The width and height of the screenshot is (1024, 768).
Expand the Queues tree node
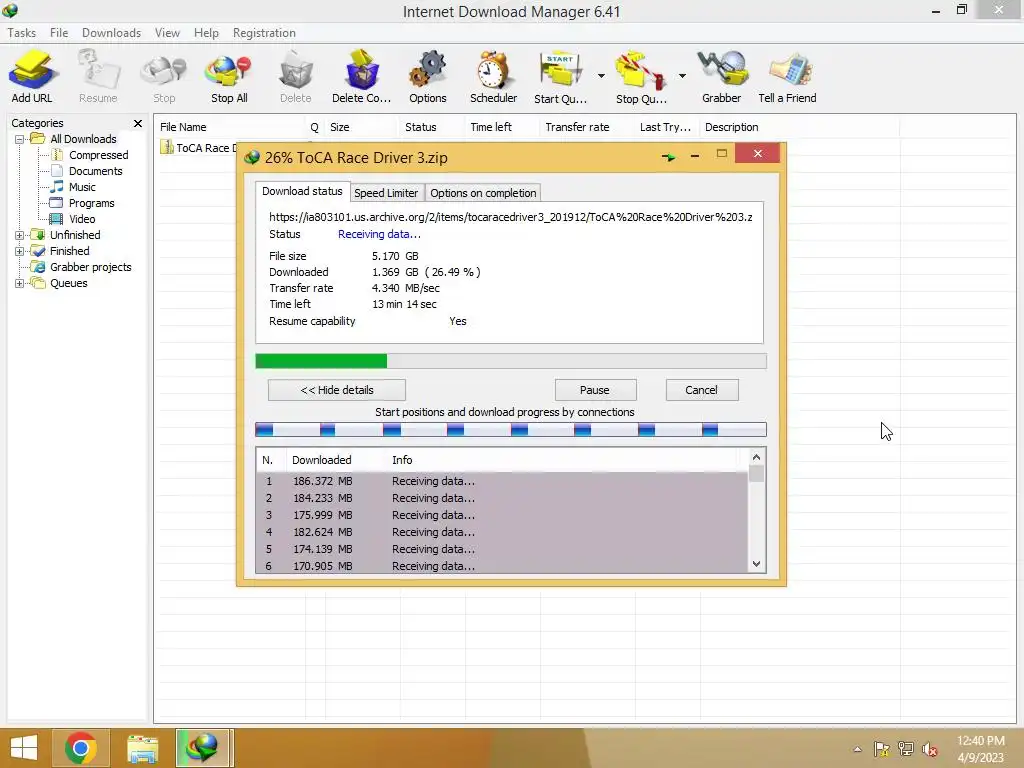[x=20, y=283]
